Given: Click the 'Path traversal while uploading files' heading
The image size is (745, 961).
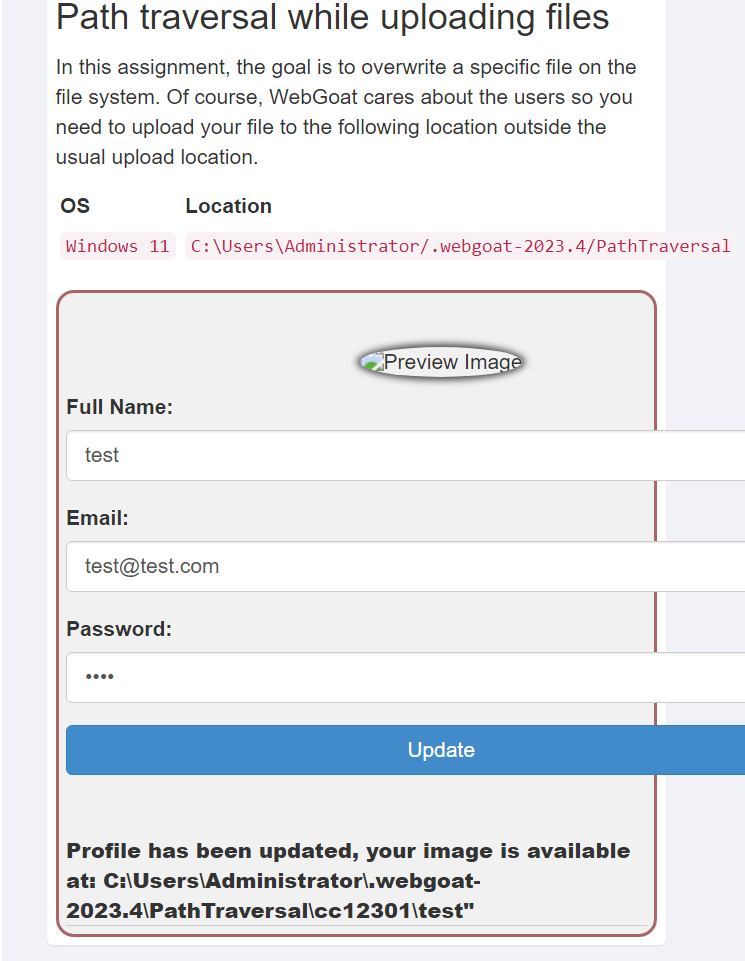Looking at the screenshot, I should point(333,17).
